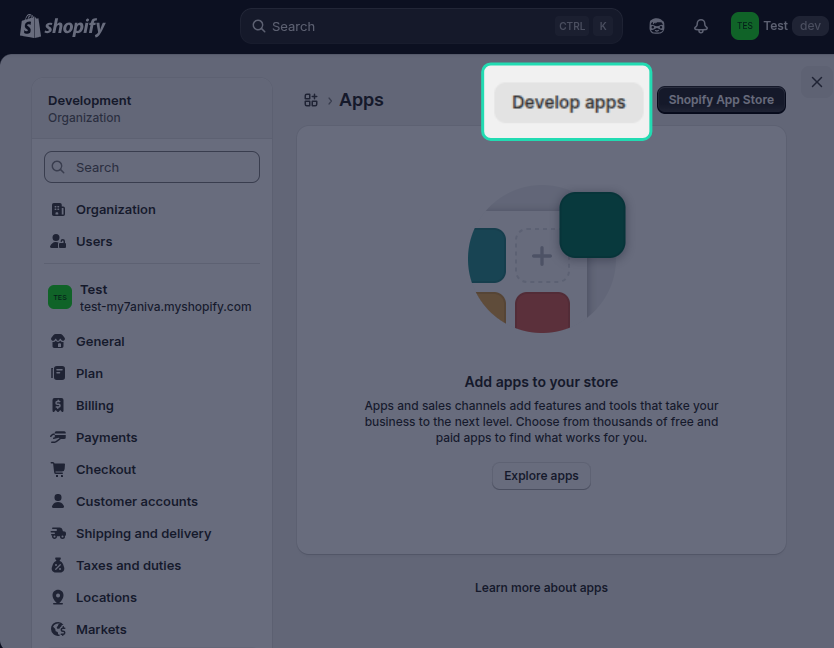Click the Customer accounts person icon
834x648 pixels.
pos(58,501)
